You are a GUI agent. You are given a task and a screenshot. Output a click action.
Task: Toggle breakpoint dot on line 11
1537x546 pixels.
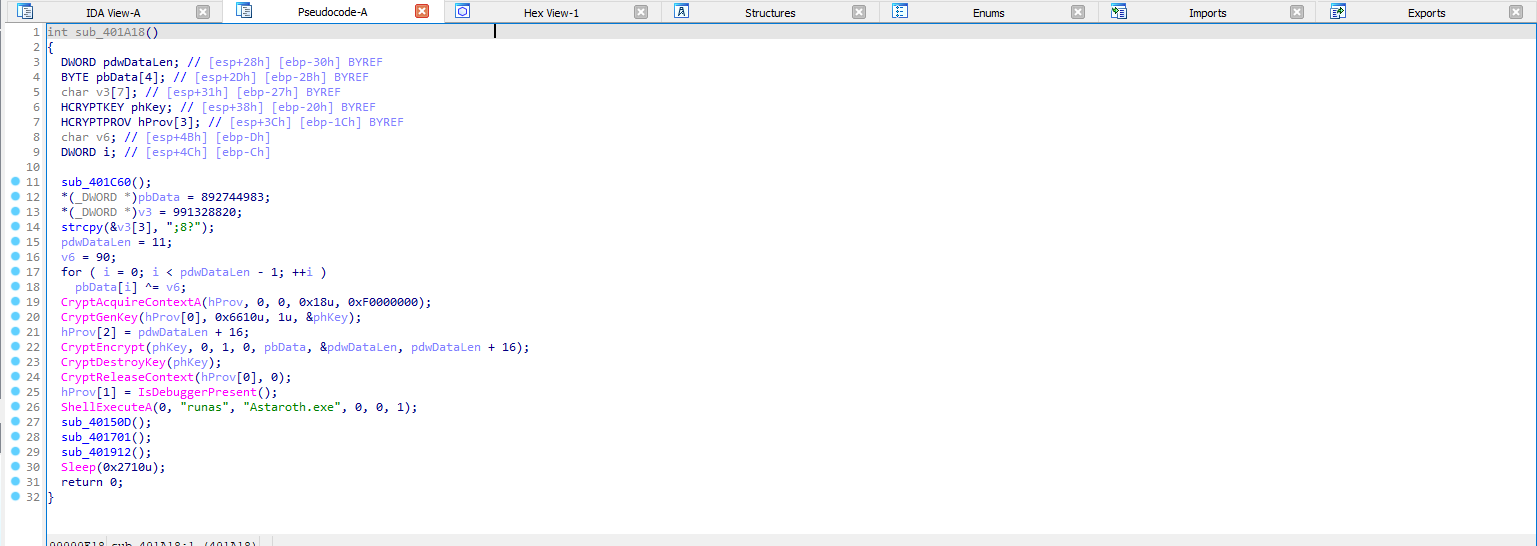15,182
